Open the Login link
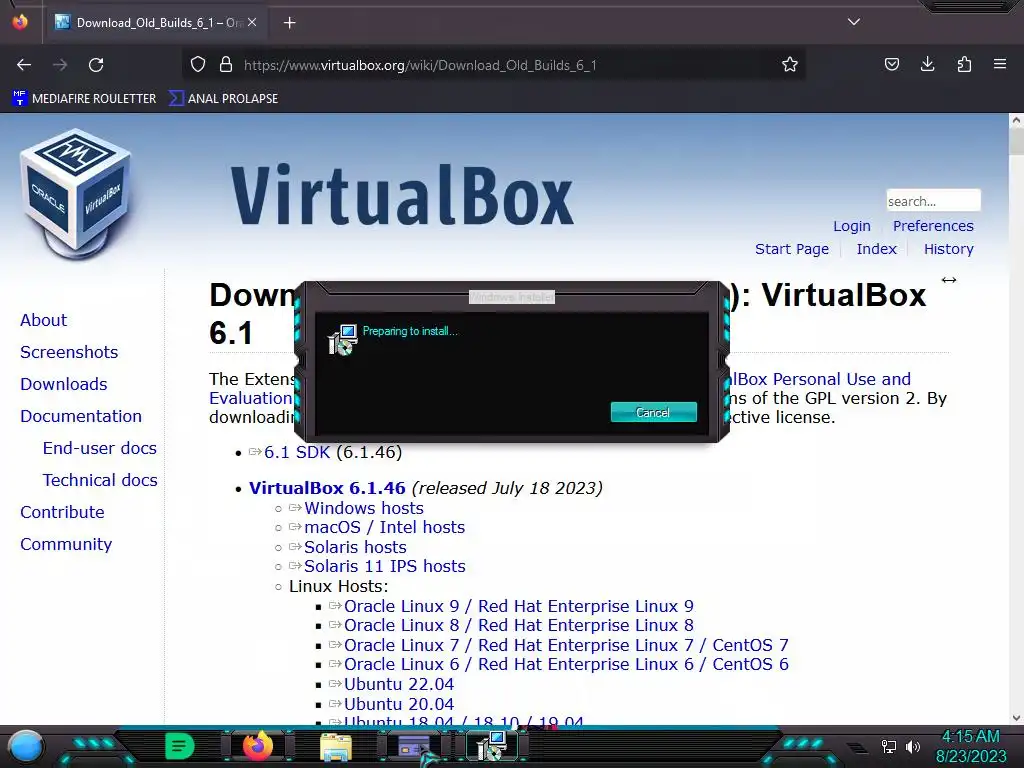Viewport: 1024px width, 768px height. pyautogui.click(x=852, y=226)
